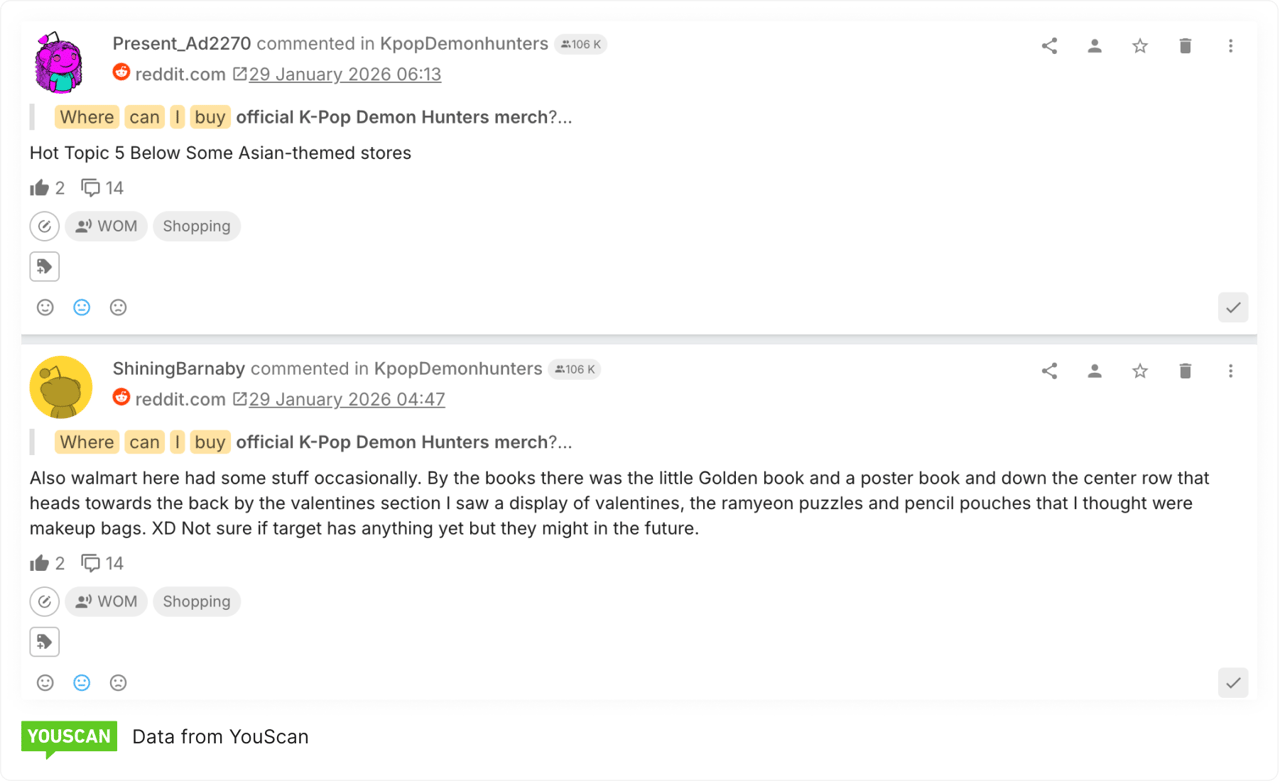1280x781 pixels.
Task: Click the WOM category chip
Action: 106,226
